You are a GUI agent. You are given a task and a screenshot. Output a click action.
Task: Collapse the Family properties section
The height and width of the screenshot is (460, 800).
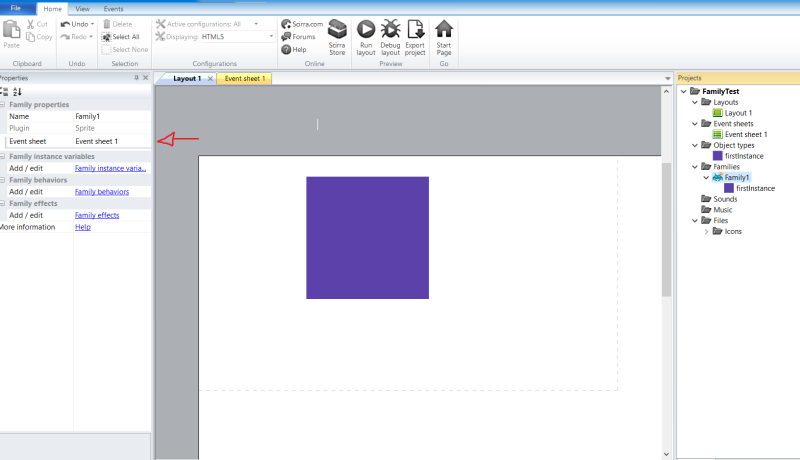coord(4,104)
